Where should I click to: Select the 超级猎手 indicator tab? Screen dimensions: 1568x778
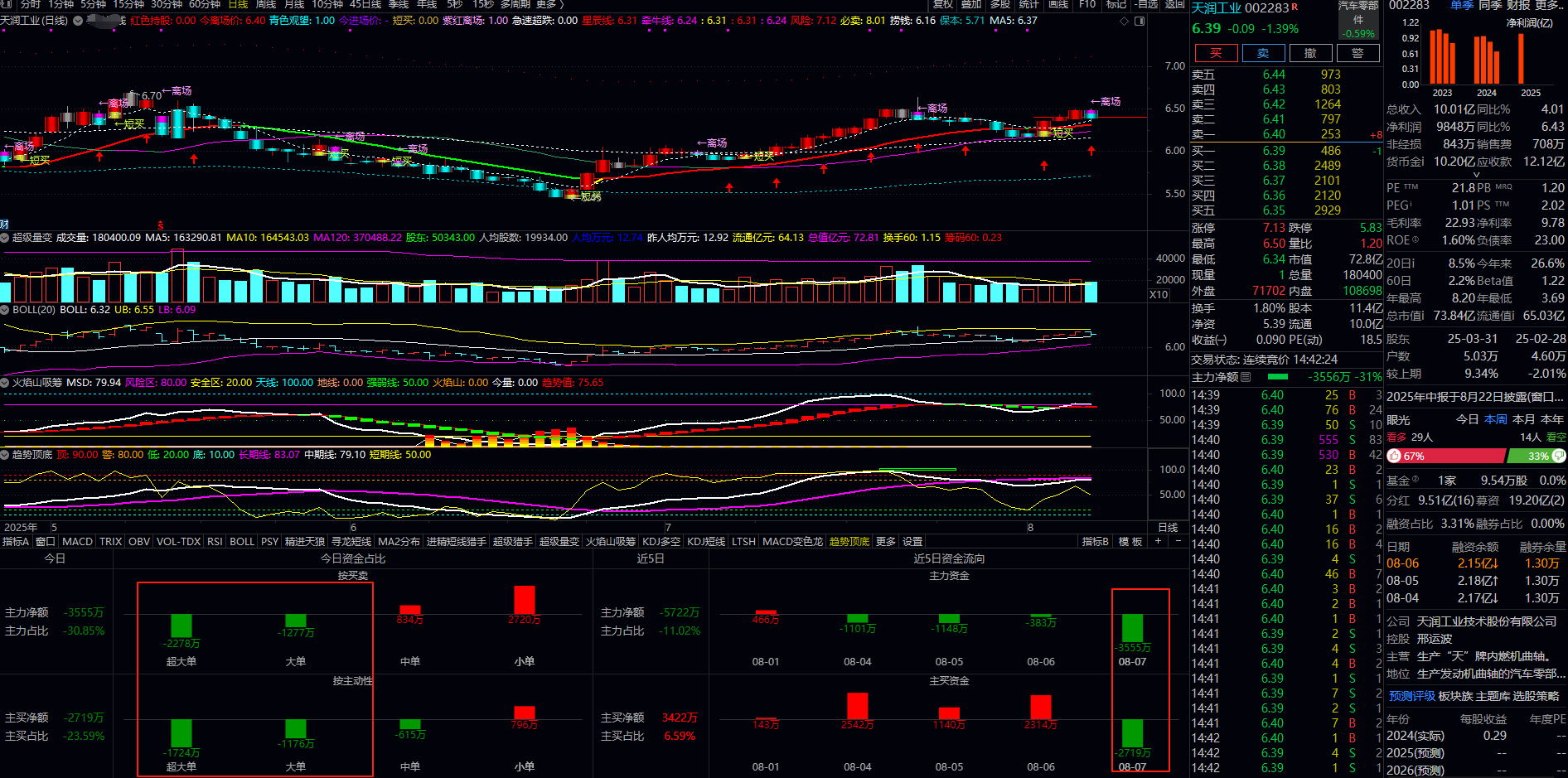[x=513, y=541]
